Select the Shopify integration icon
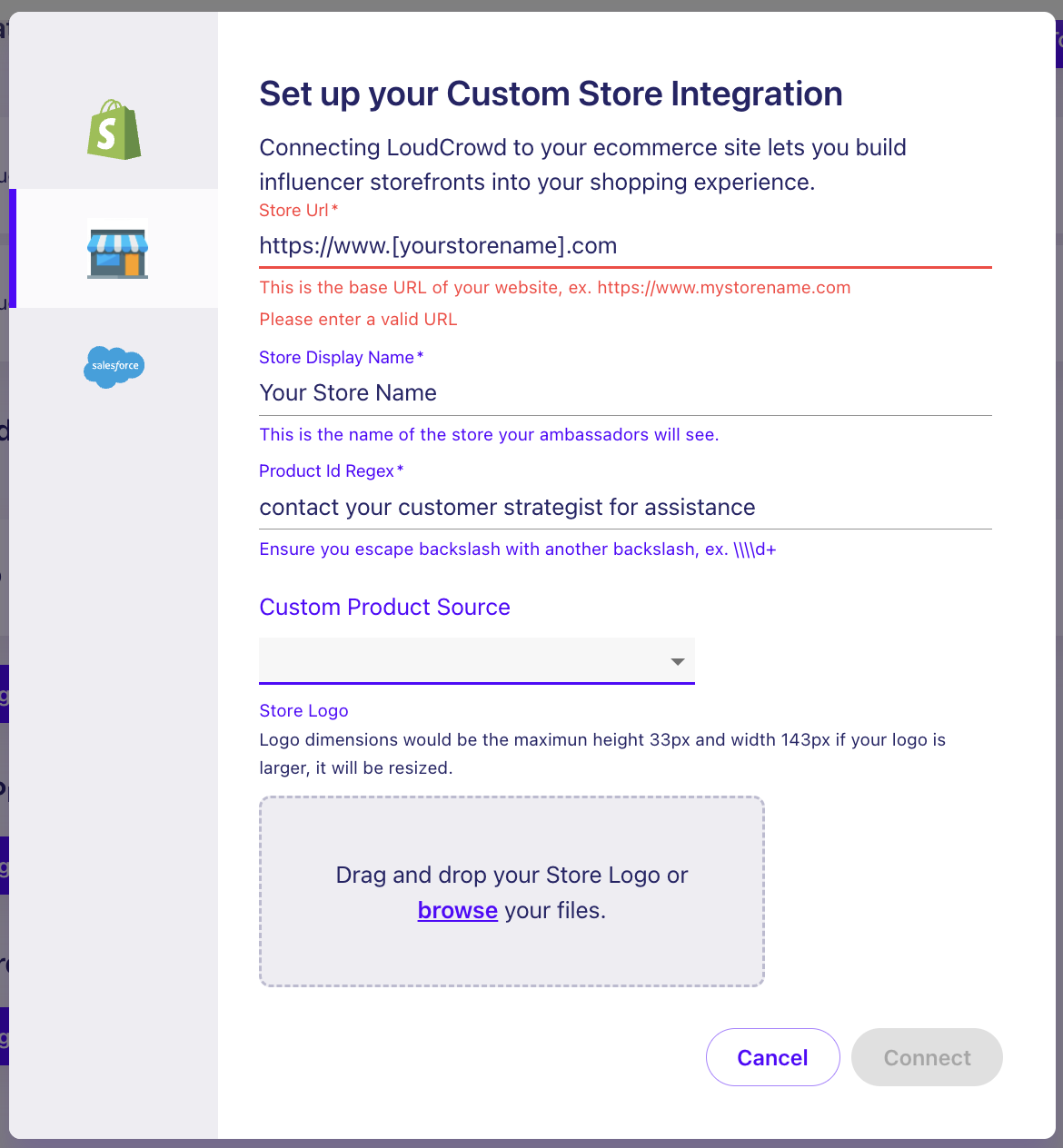The image size is (1063, 1148). pos(114,129)
